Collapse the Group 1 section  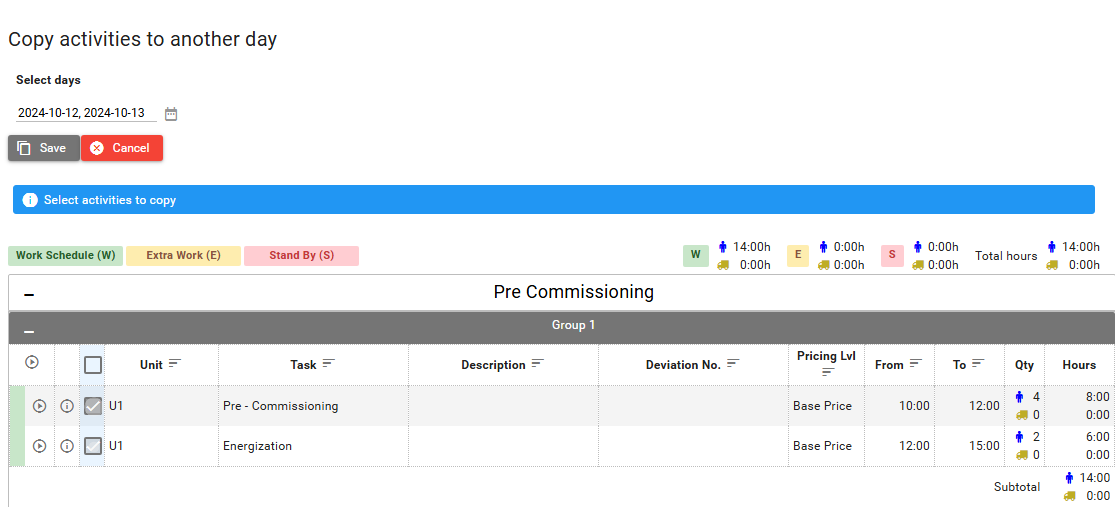point(29,331)
